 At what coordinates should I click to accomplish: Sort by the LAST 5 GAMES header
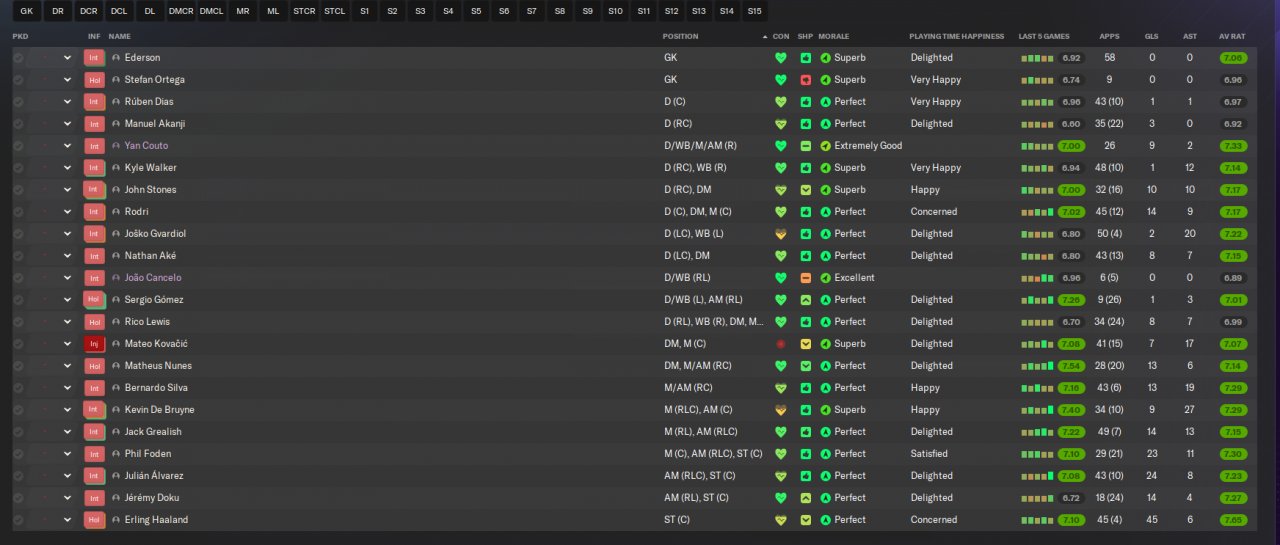coord(1042,36)
